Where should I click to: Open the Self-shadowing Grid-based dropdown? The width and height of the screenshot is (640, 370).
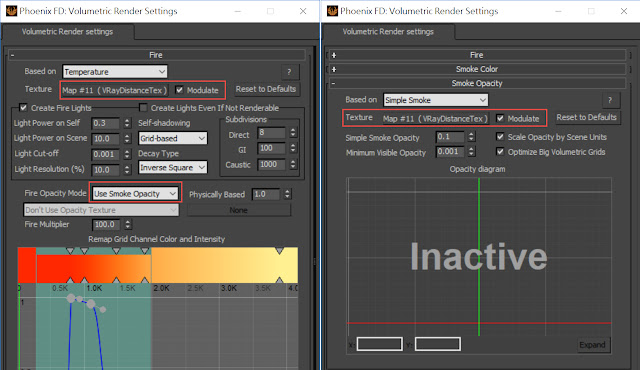[173, 138]
